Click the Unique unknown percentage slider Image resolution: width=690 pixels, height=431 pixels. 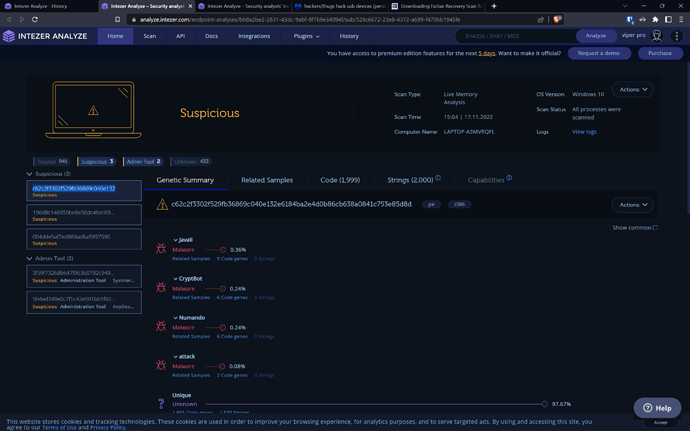click(x=544, y=404)
